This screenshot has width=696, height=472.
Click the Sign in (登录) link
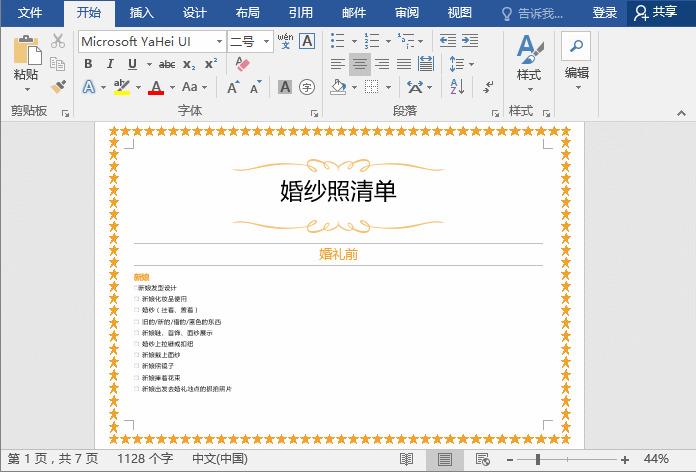[605, 13]
